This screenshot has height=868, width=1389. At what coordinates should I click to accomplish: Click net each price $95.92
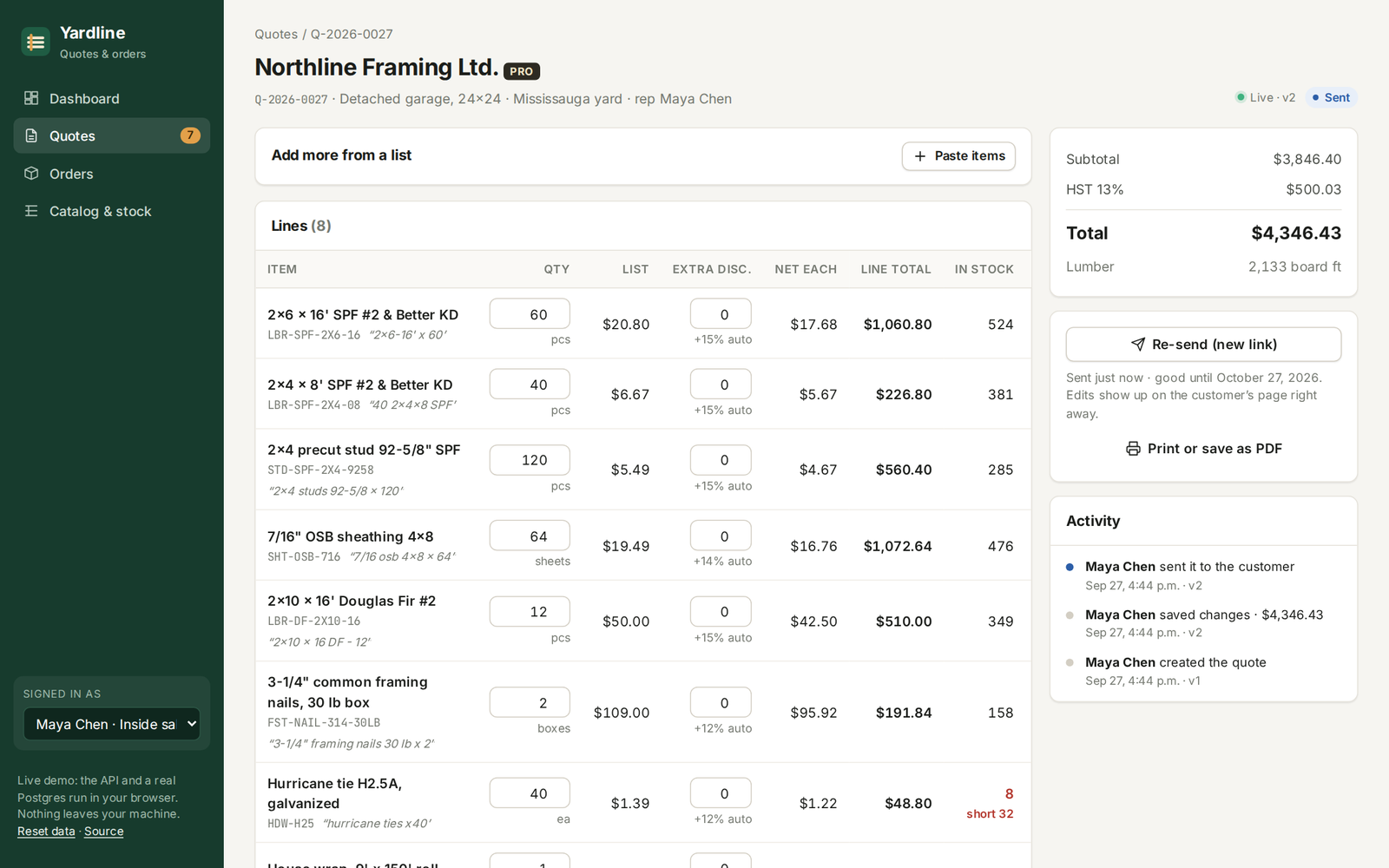click(813, 713)
